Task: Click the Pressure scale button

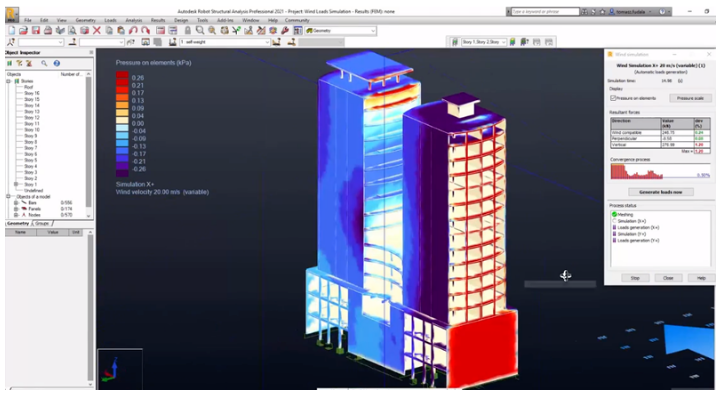Action: pos(690,98)
